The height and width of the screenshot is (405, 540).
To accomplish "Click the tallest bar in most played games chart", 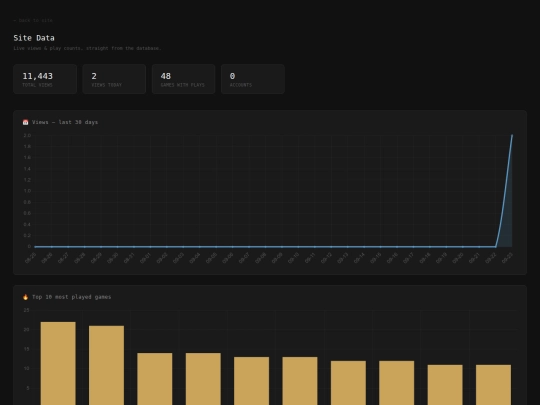I will 58,363.
